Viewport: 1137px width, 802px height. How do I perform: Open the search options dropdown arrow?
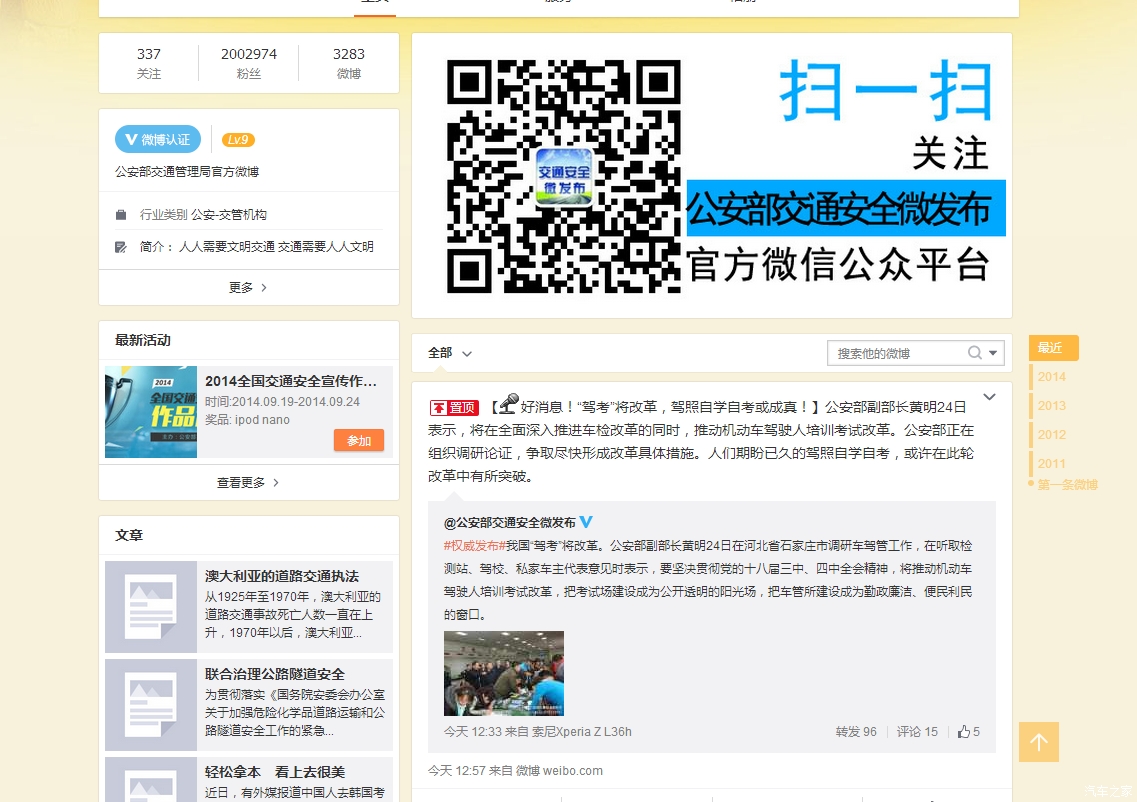993,353
